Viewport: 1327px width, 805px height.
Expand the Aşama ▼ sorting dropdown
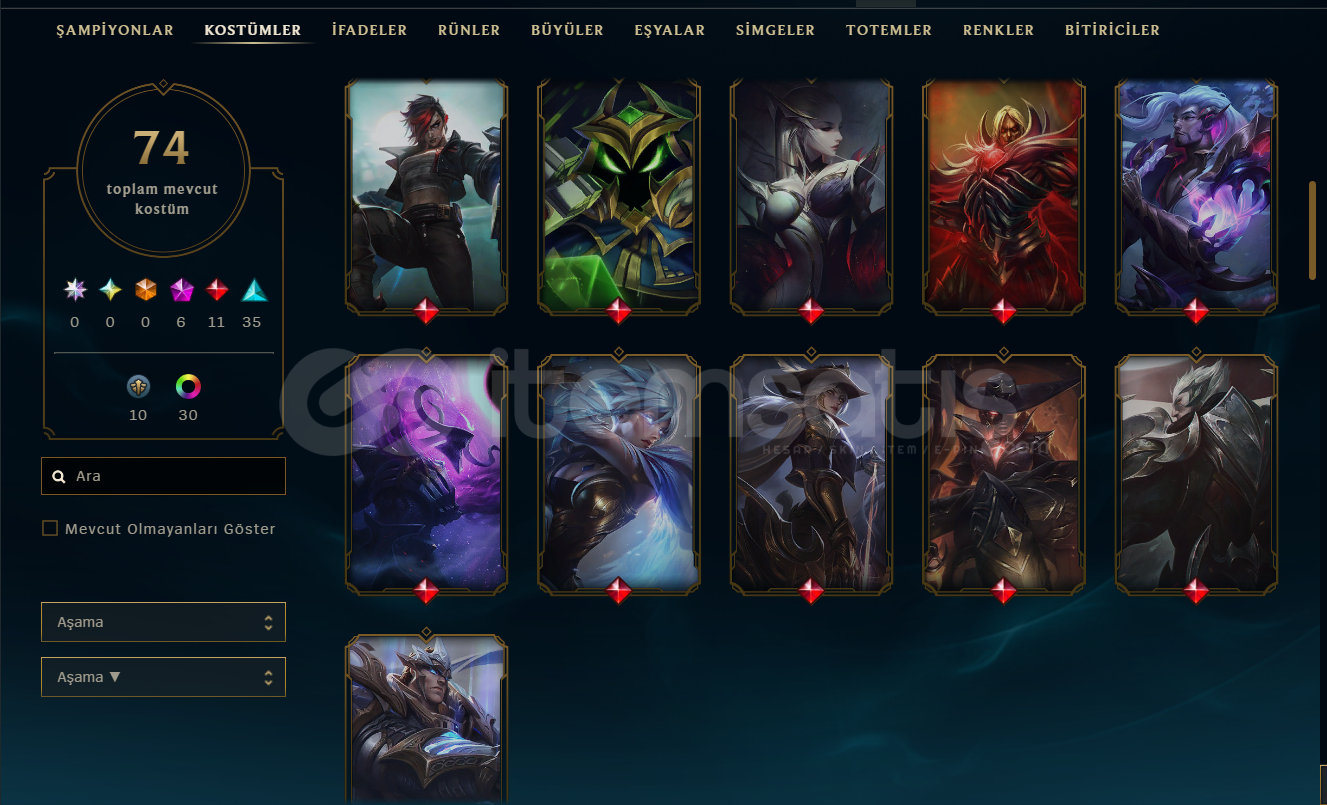point(163,677)
